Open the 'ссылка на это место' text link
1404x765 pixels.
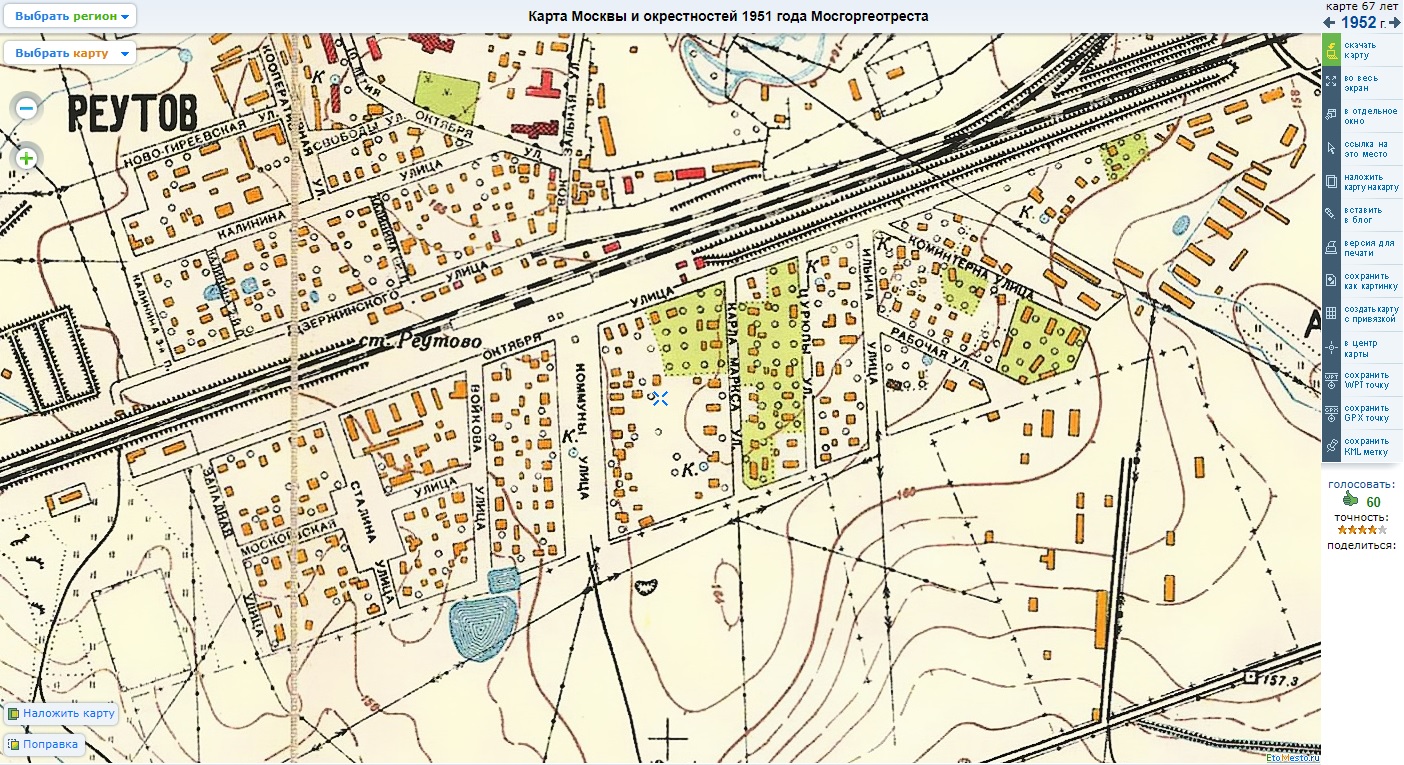pos(1364,149)
